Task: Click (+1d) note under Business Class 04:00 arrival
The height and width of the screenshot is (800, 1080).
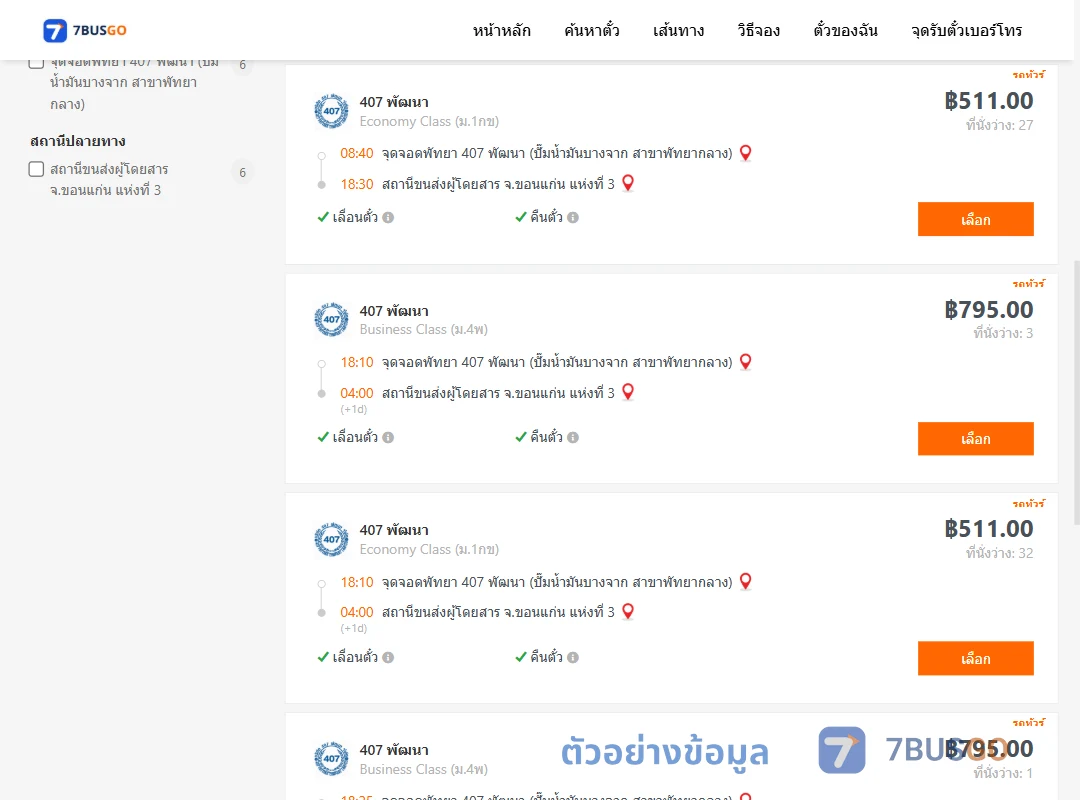Action: pos(353,409)
